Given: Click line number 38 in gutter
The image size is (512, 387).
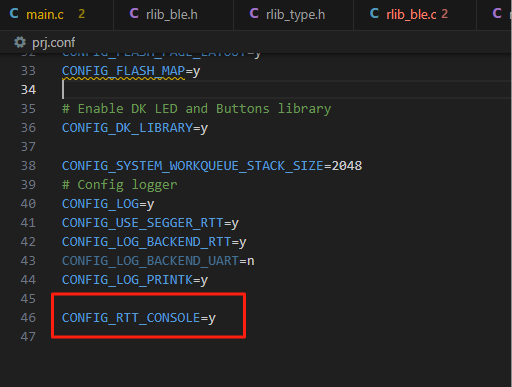Looking at the screenshot, I should click(x=28, y=166).
